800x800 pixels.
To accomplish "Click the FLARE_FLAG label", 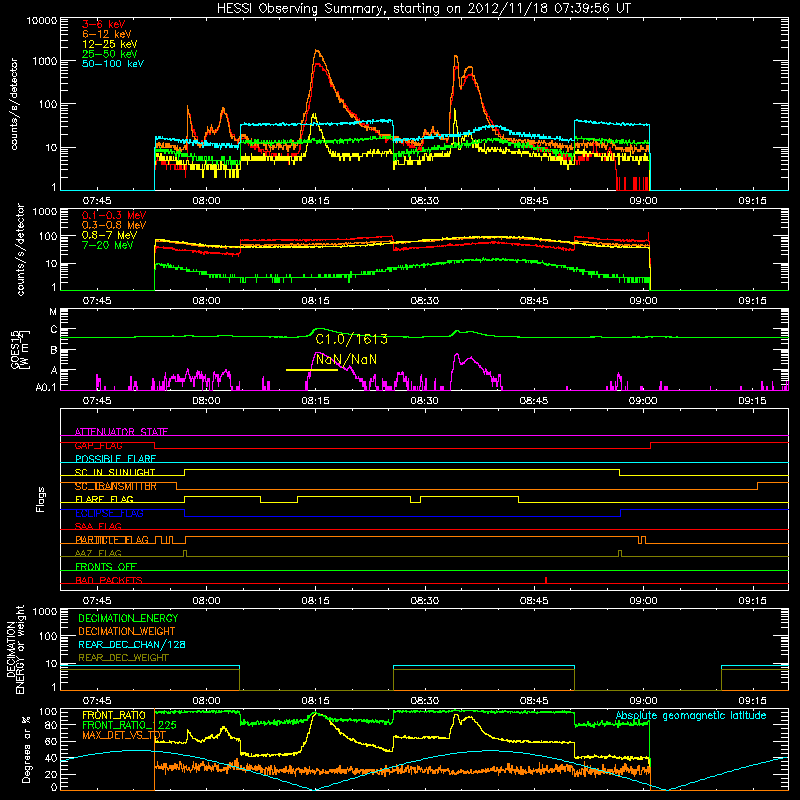I will (x=104, y=499).
